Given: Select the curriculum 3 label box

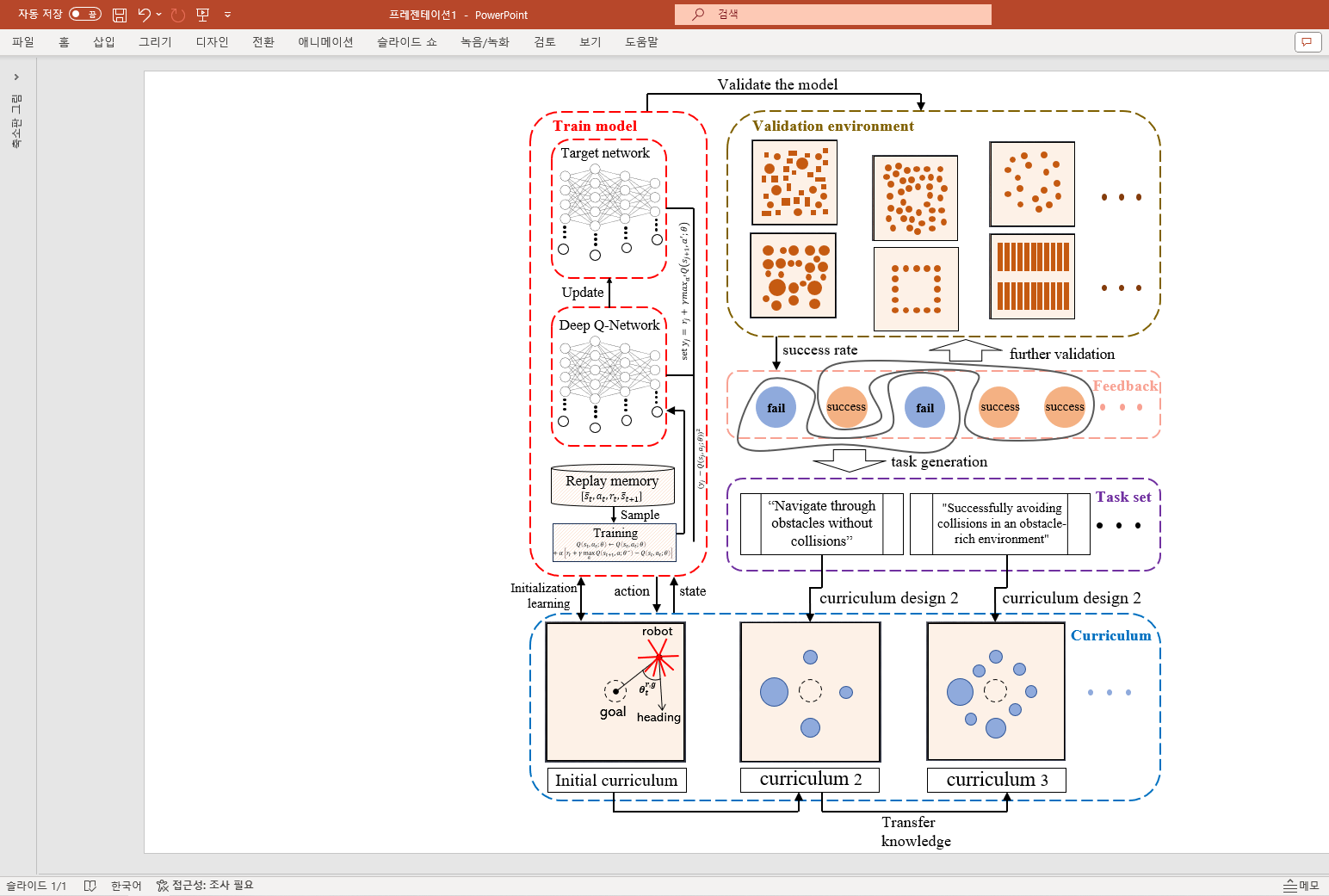Looking at the screenshot, I should click(997, 780).
